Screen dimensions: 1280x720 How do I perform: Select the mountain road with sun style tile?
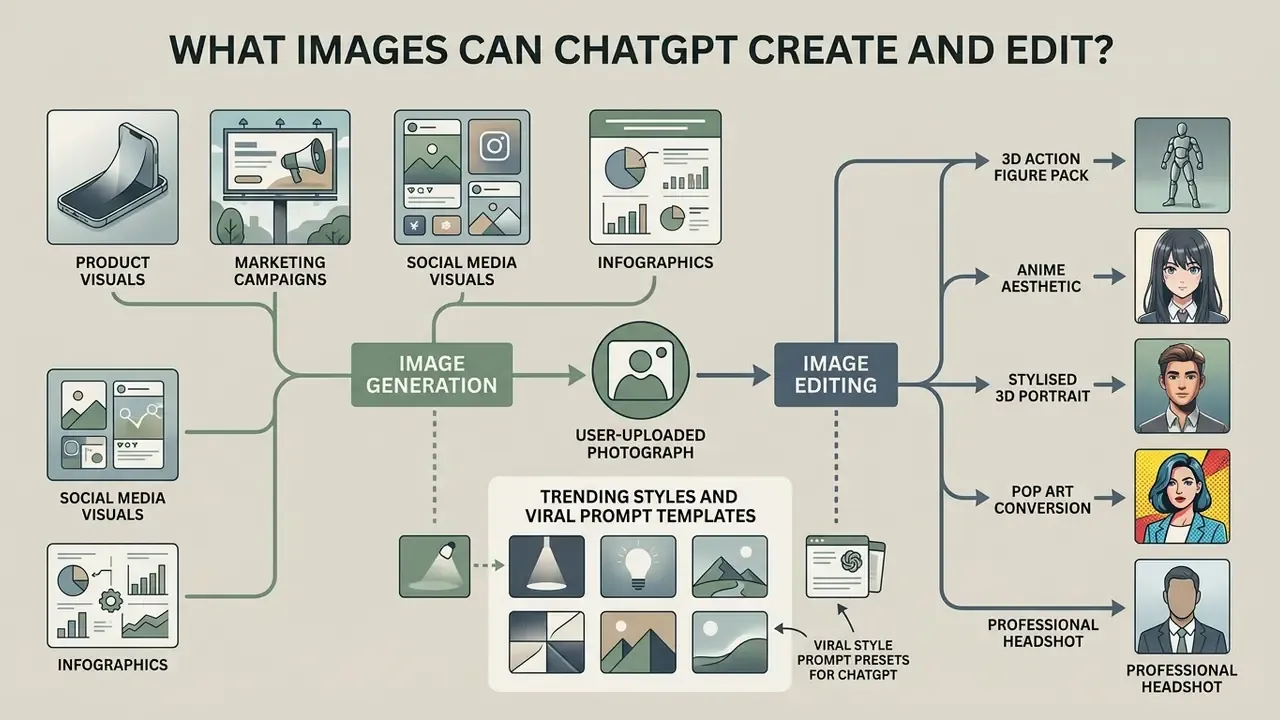coord(730,566)
